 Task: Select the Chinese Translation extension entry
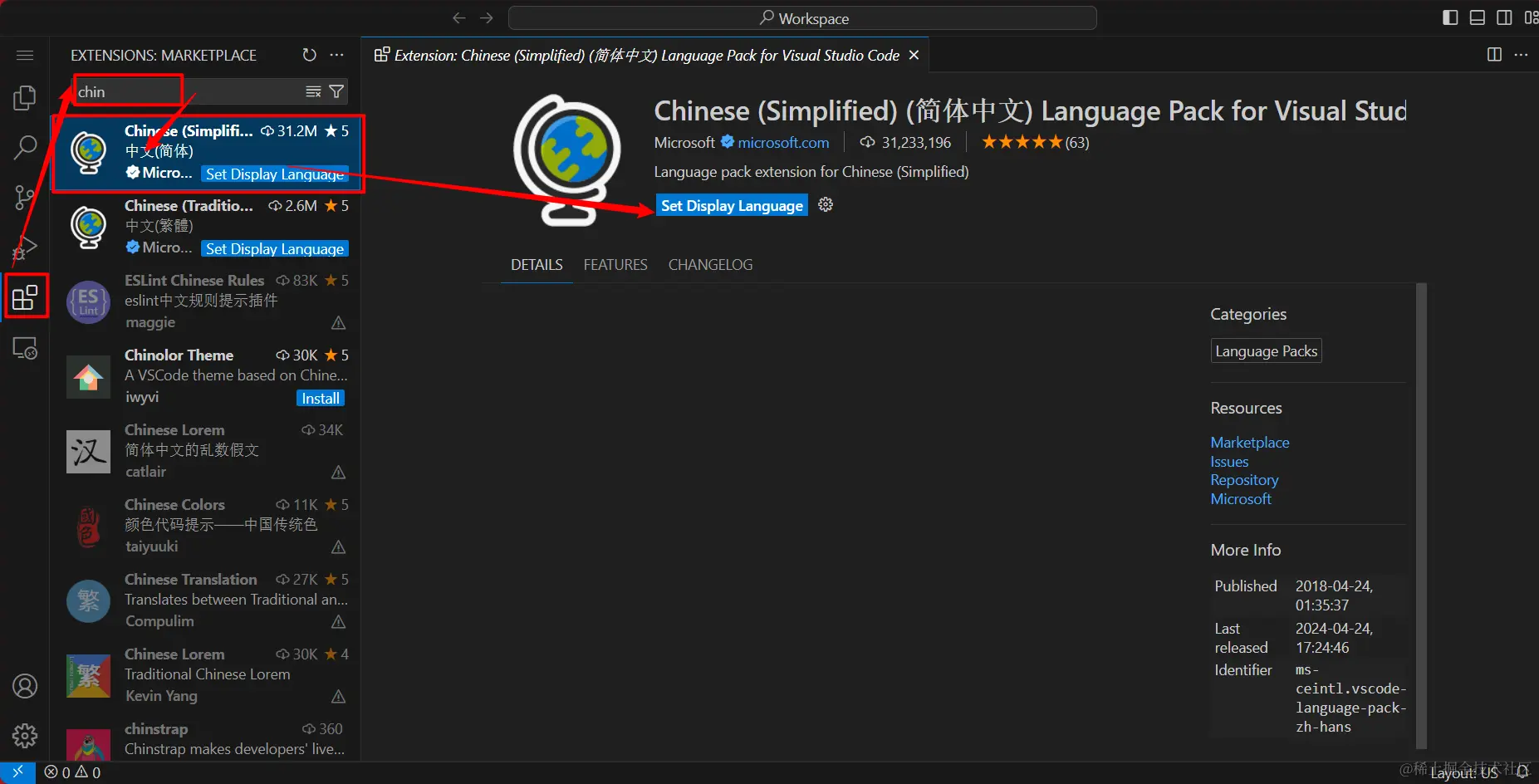click(206, 602)
